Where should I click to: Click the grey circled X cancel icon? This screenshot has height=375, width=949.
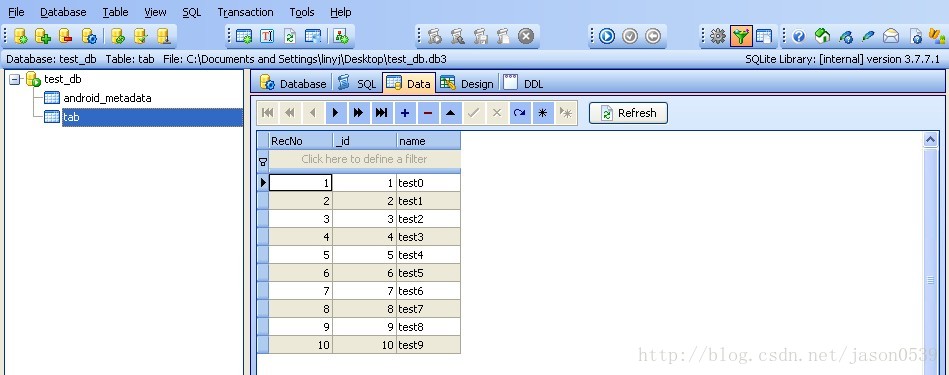click(527, 36)
